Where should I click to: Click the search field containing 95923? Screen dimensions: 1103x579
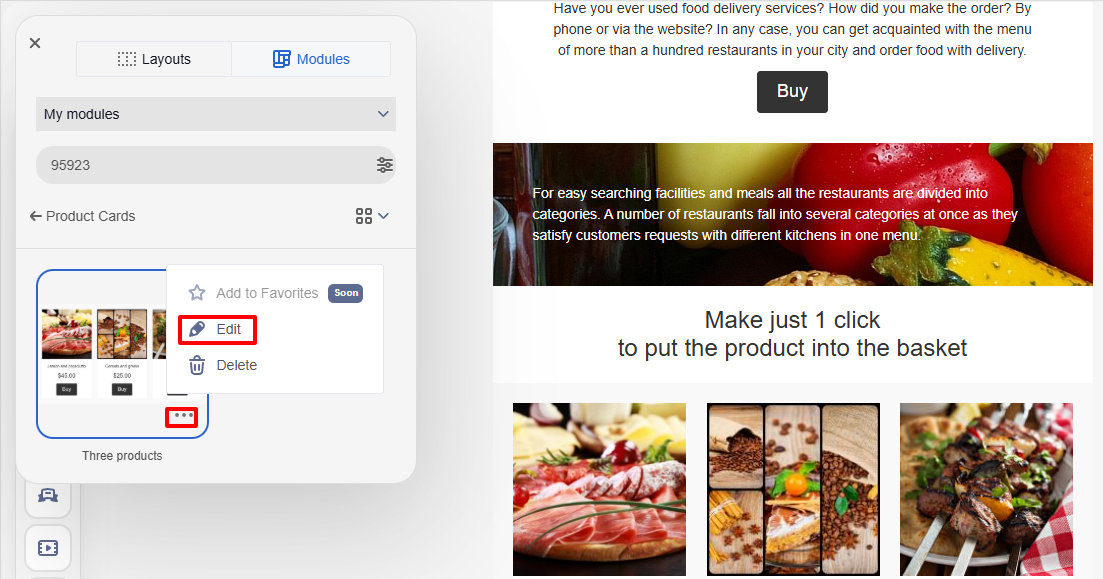[204, 165]
